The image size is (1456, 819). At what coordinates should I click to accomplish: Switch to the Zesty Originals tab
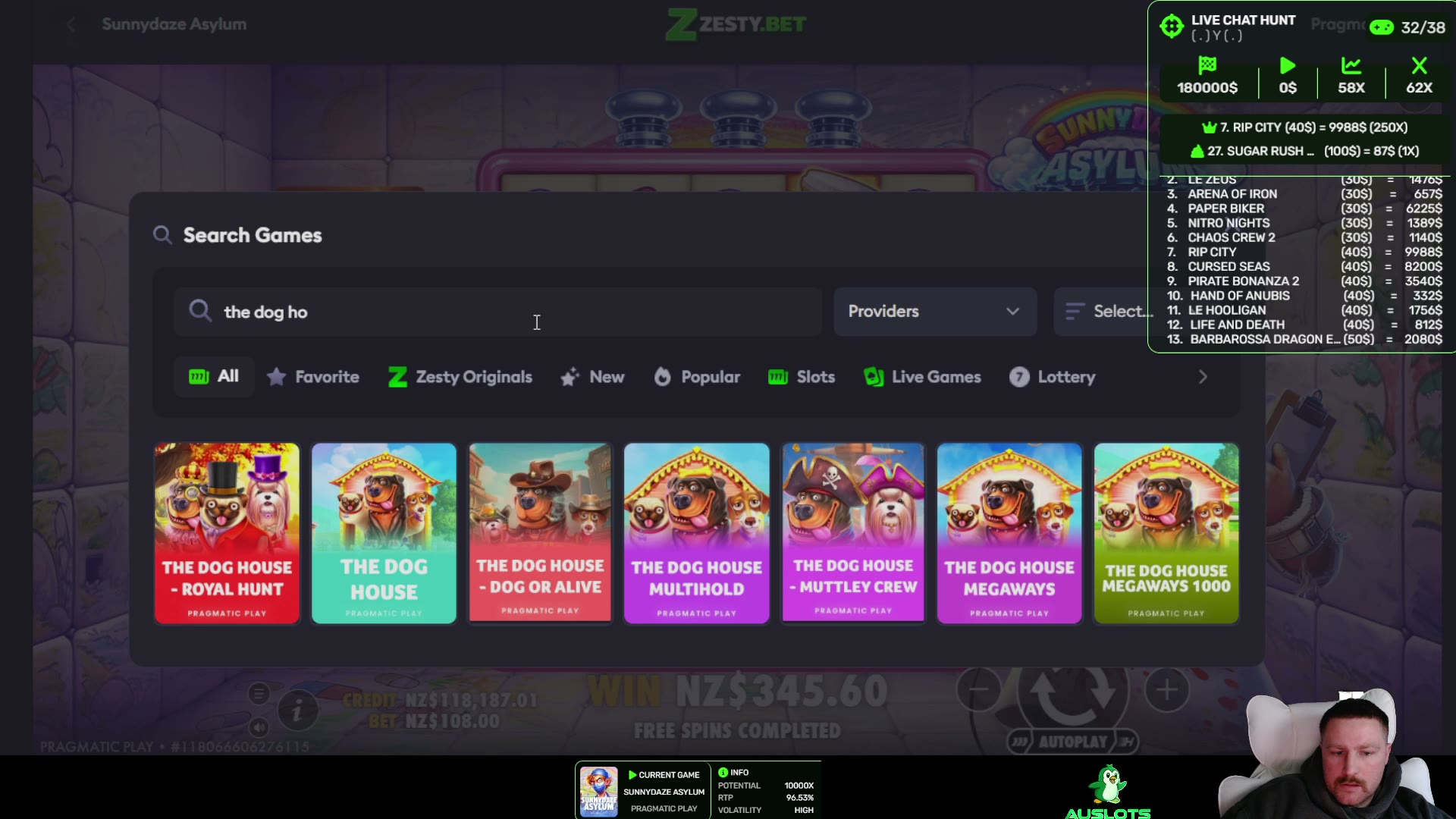tap(460, 377)
